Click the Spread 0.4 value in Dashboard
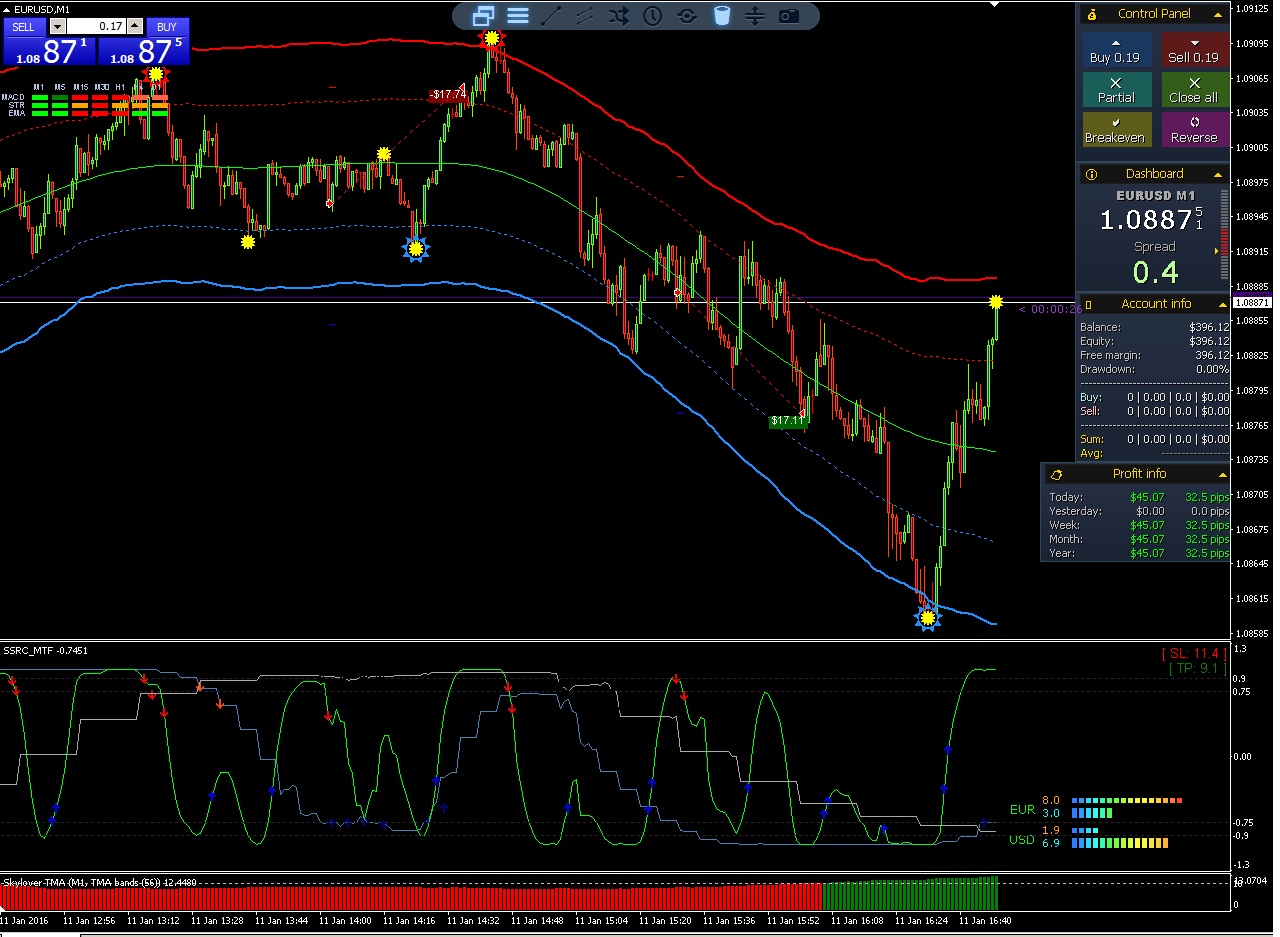 (x=1155, y=272)
